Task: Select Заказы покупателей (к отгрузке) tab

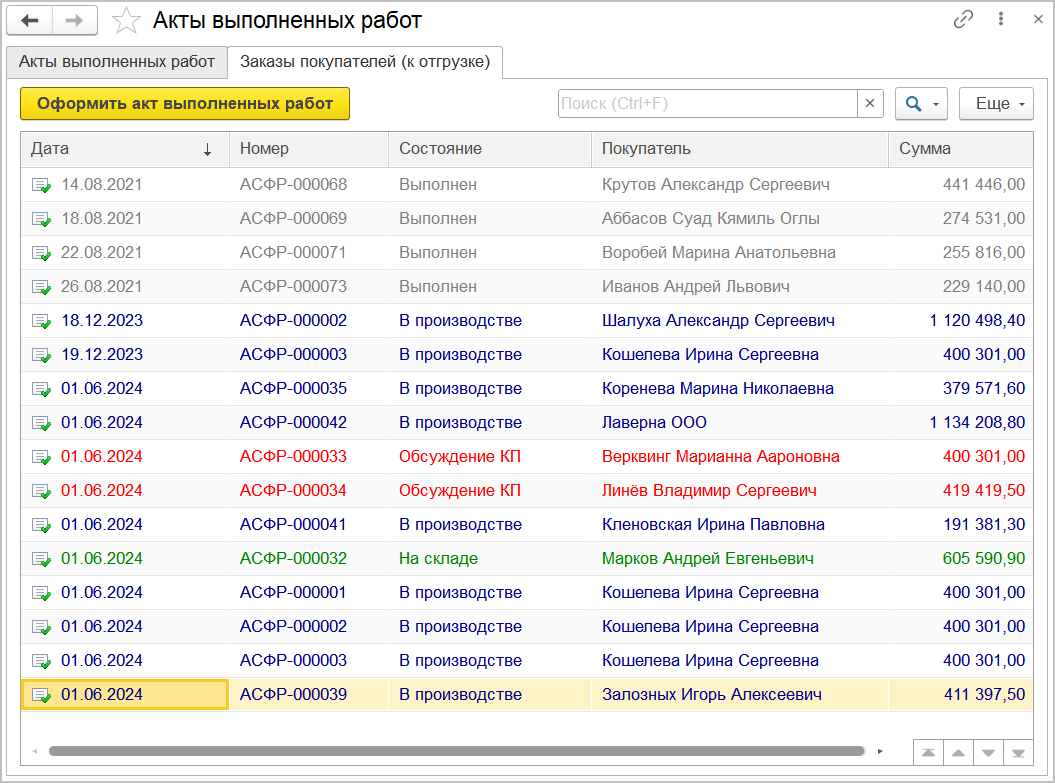Action: point(365,62)
